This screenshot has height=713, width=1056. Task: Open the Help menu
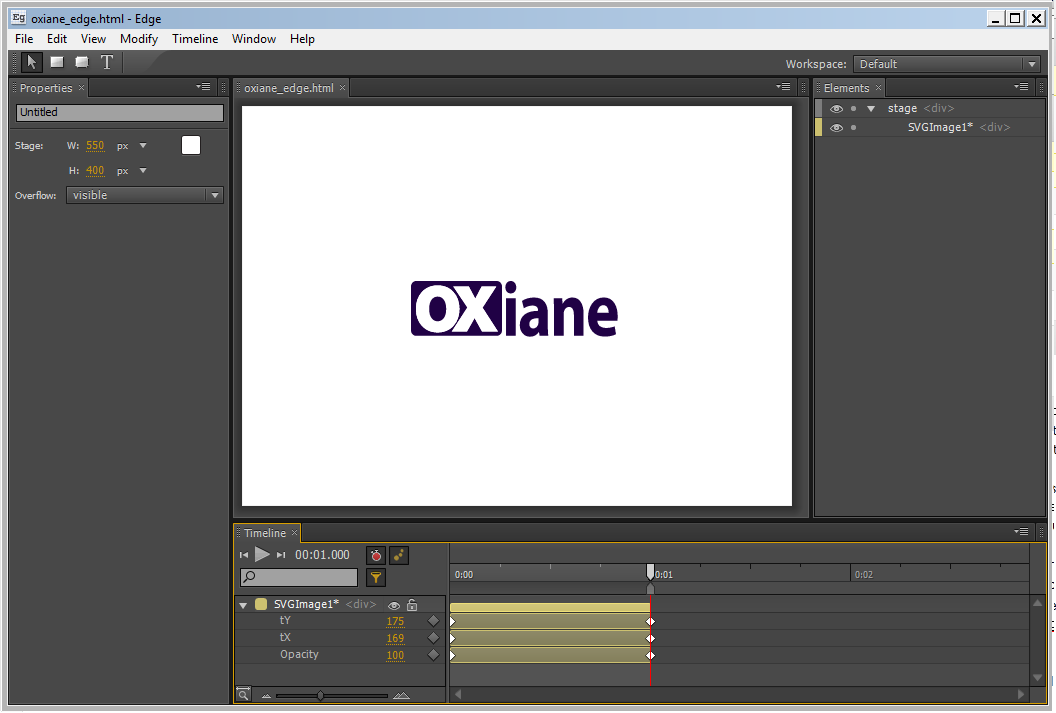click(302, 39)
